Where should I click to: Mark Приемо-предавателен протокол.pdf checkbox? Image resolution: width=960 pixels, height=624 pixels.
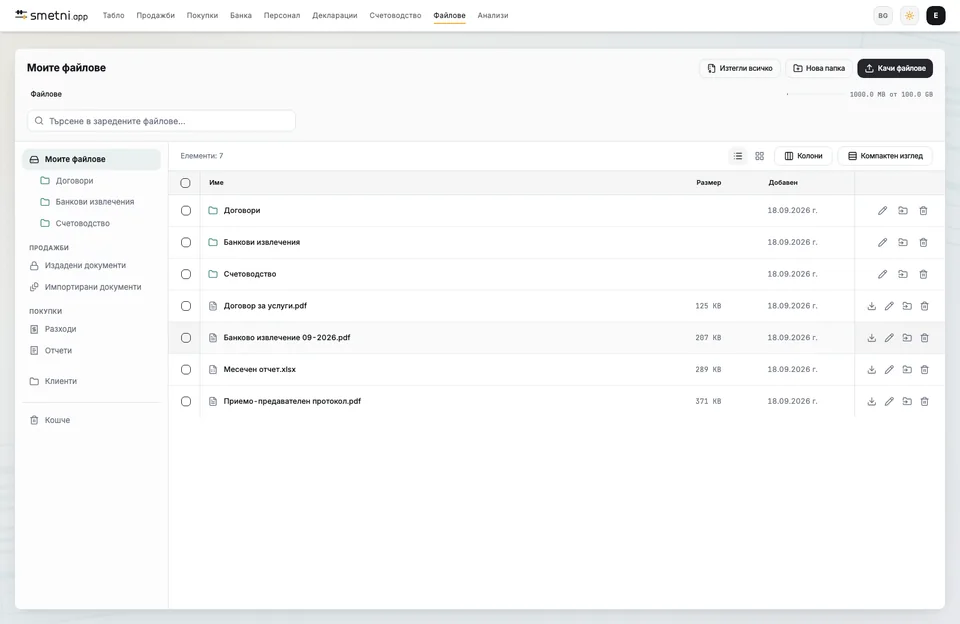[x=186, y=402]
